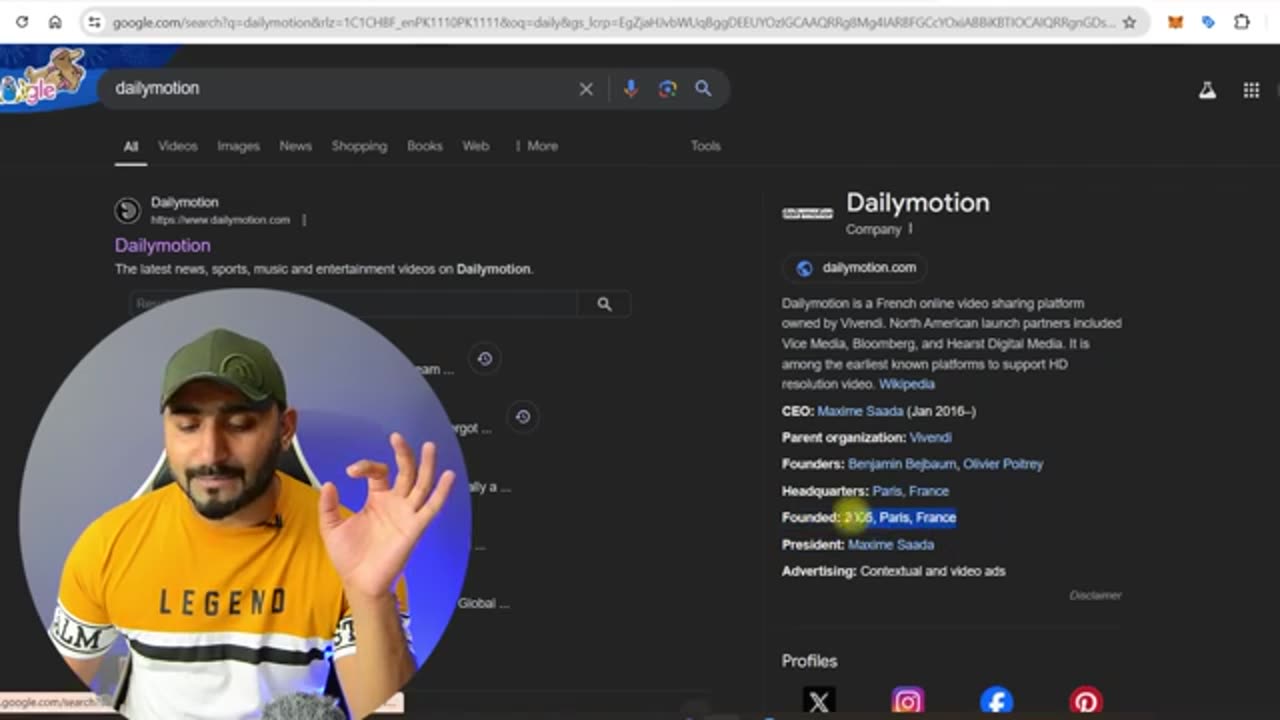Open options menu beside dailymotion.com URL

[304, 220]
